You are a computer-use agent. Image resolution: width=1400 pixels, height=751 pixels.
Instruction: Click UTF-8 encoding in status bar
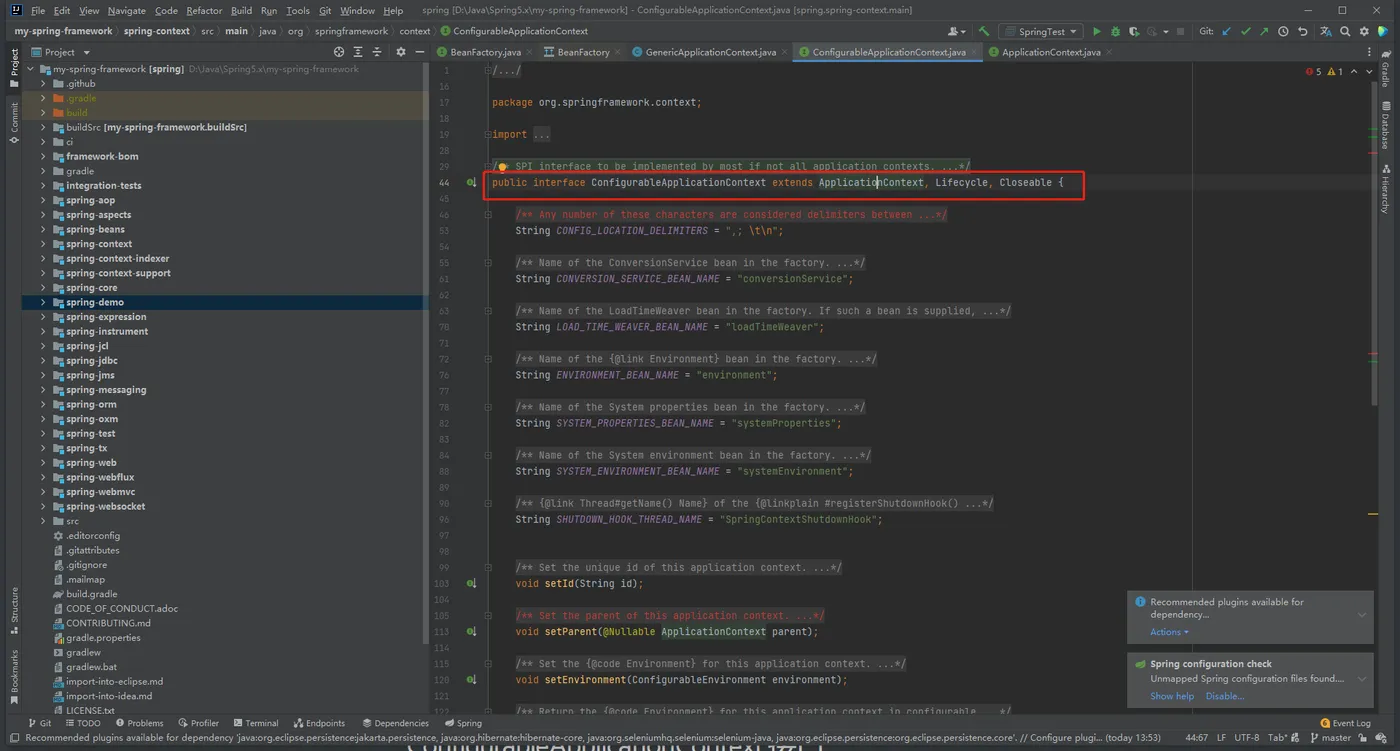[1246, 738]
